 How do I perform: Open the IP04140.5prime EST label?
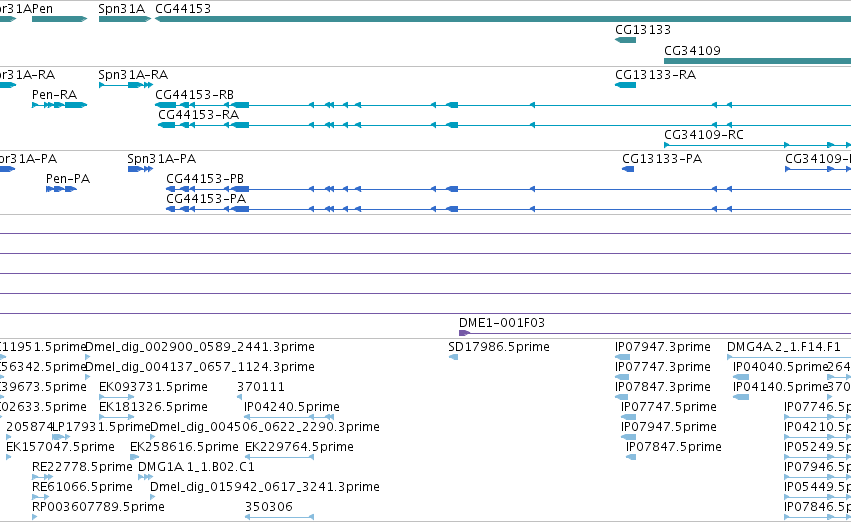tap(780, 387)
